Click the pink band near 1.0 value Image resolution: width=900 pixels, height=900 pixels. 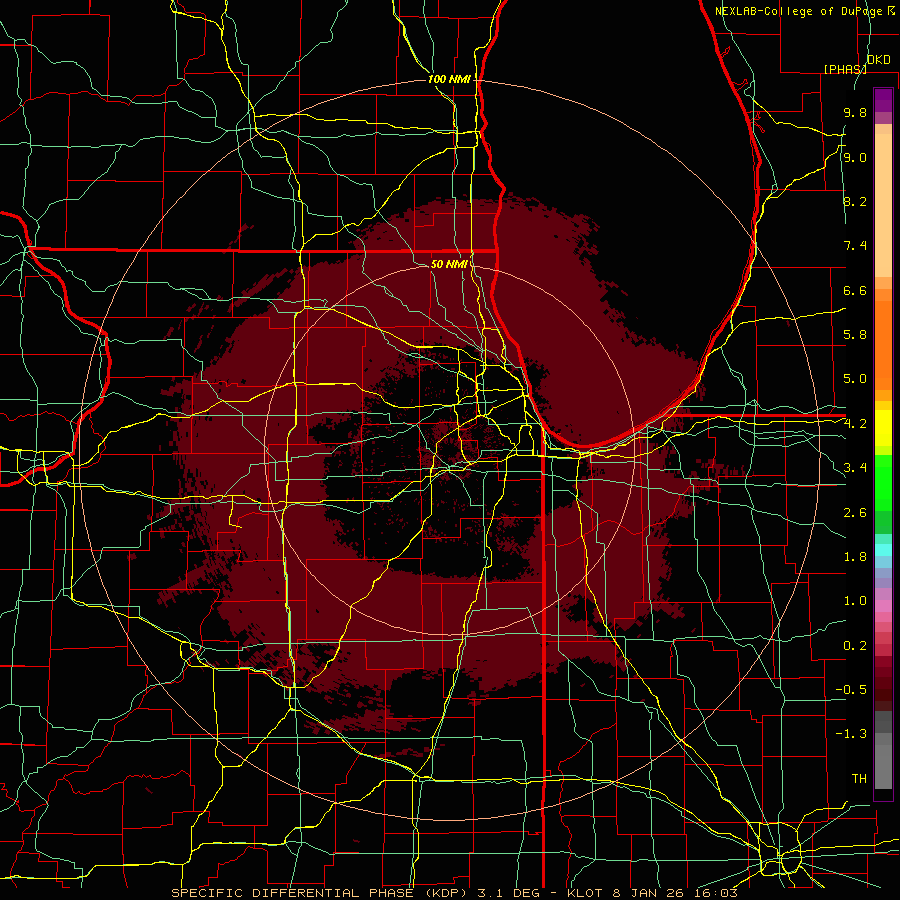click(x=883, y=606)
